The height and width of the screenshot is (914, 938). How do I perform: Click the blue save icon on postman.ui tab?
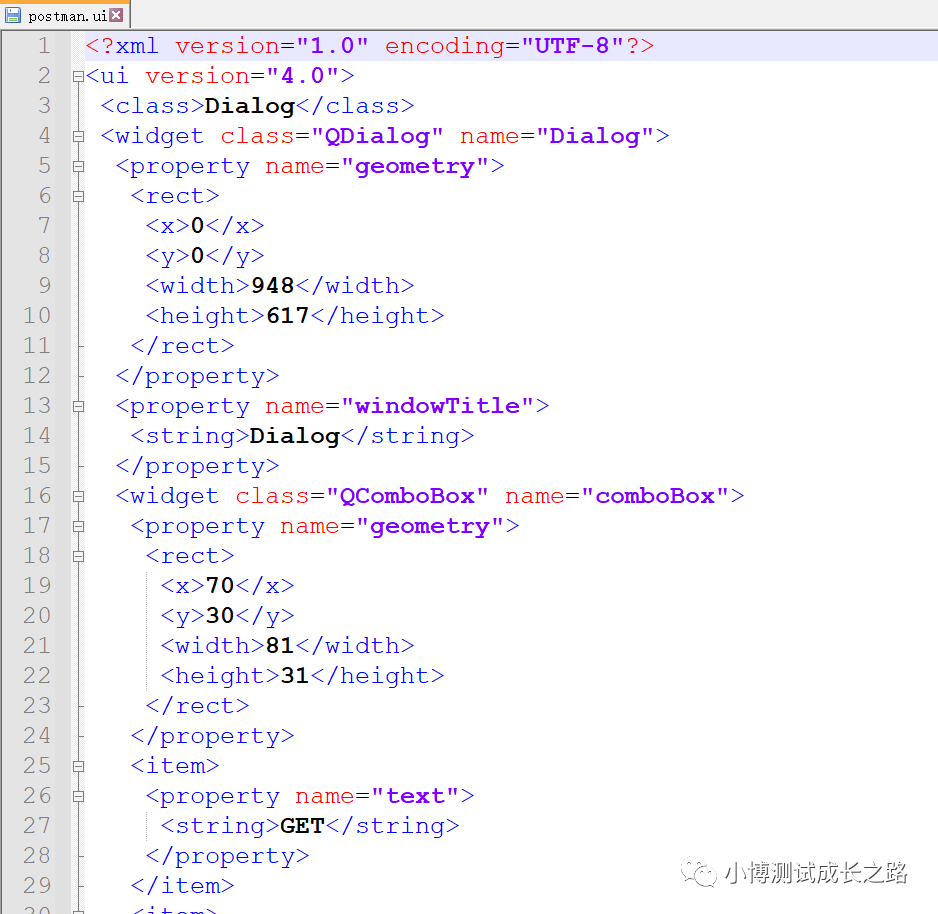(13, 14)
